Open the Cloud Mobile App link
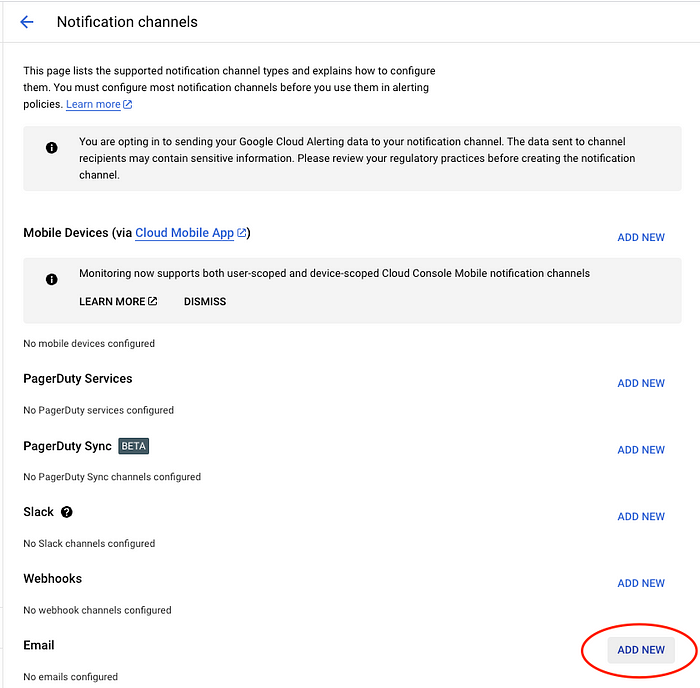 [x=184, y=233]
